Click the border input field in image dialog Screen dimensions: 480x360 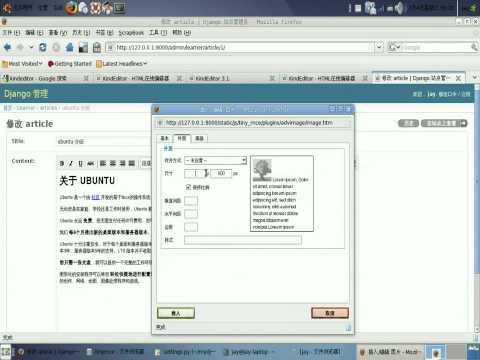[x=191, y=227]
